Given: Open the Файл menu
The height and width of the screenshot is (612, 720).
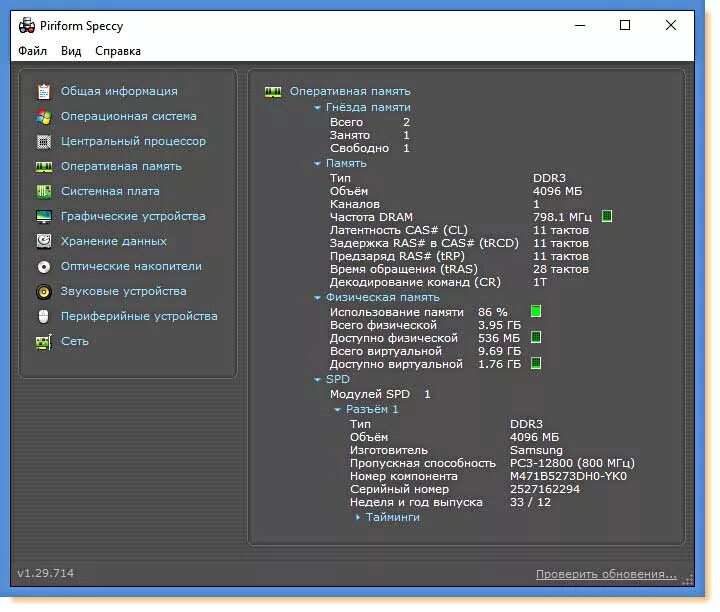Looking at the screenshot, I should (x=32, y=51).
